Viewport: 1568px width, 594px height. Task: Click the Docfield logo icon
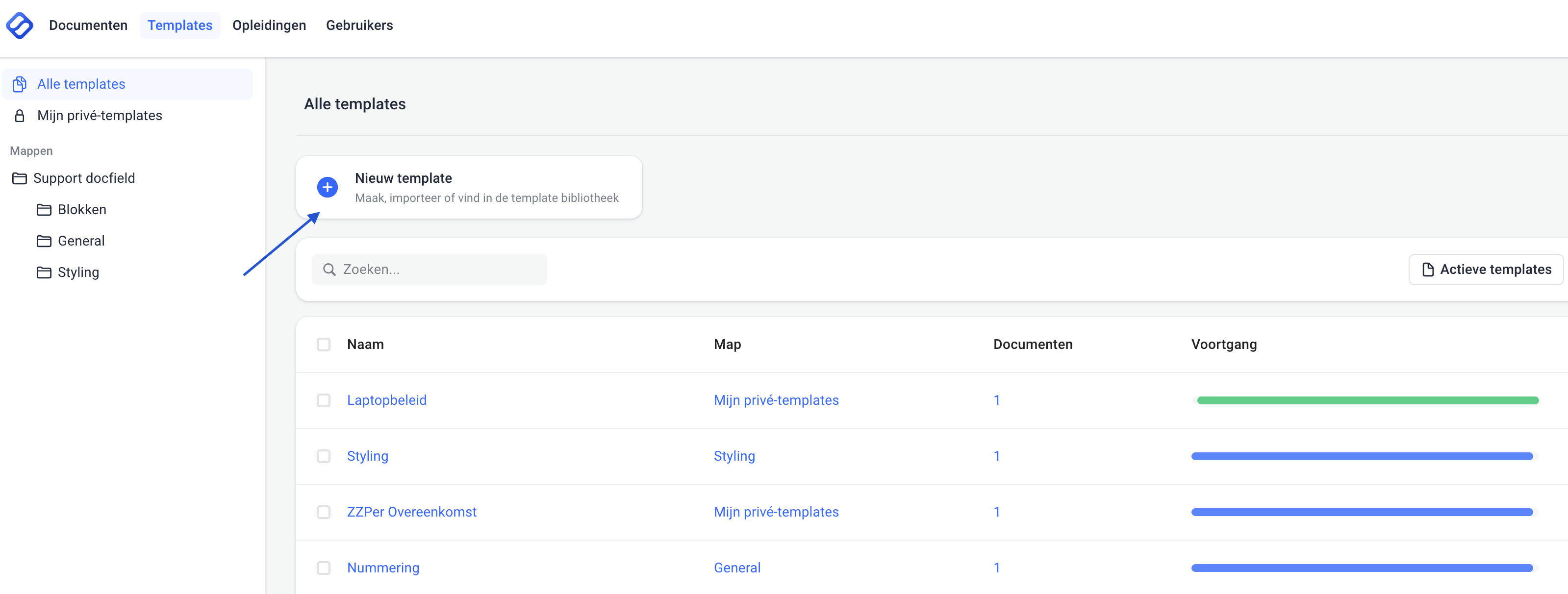click(20, 25)
